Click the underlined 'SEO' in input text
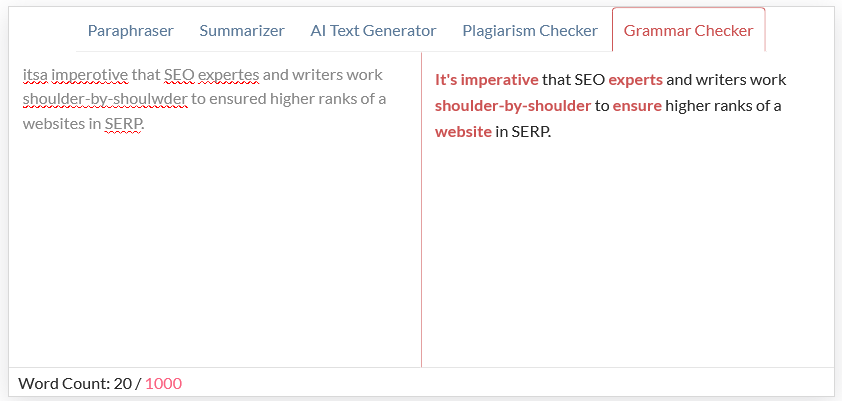 179,75
